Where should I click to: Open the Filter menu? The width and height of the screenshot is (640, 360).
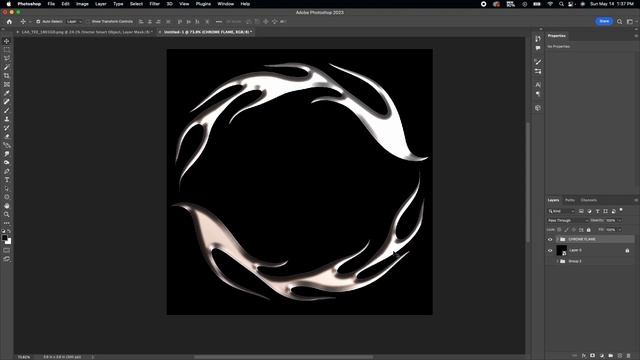[154, 4]
